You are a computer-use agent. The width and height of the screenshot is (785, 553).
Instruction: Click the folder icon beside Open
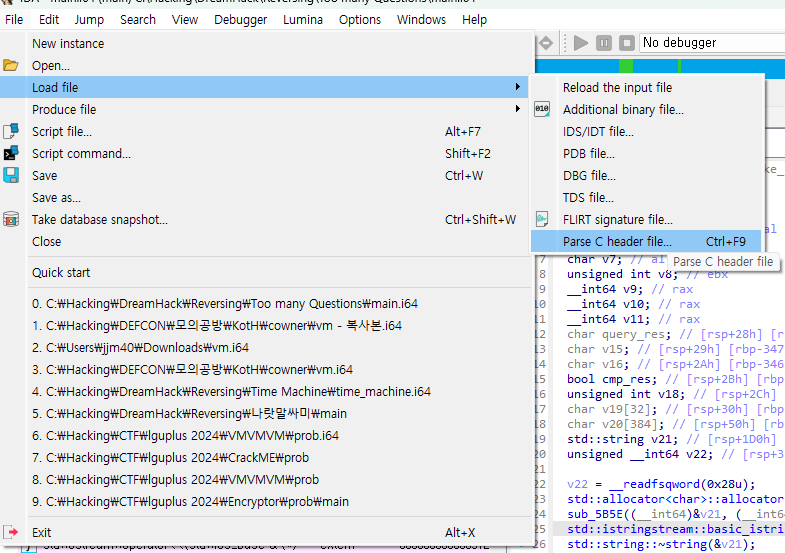(x=11, y=66)
